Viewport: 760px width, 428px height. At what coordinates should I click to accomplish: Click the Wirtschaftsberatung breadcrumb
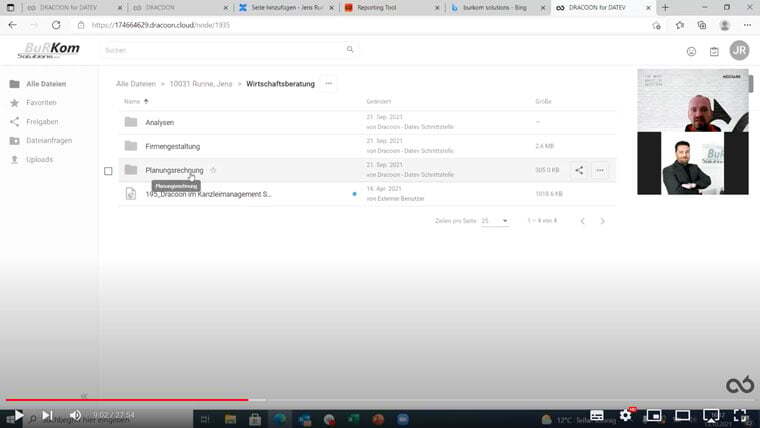tap(280, 84)
